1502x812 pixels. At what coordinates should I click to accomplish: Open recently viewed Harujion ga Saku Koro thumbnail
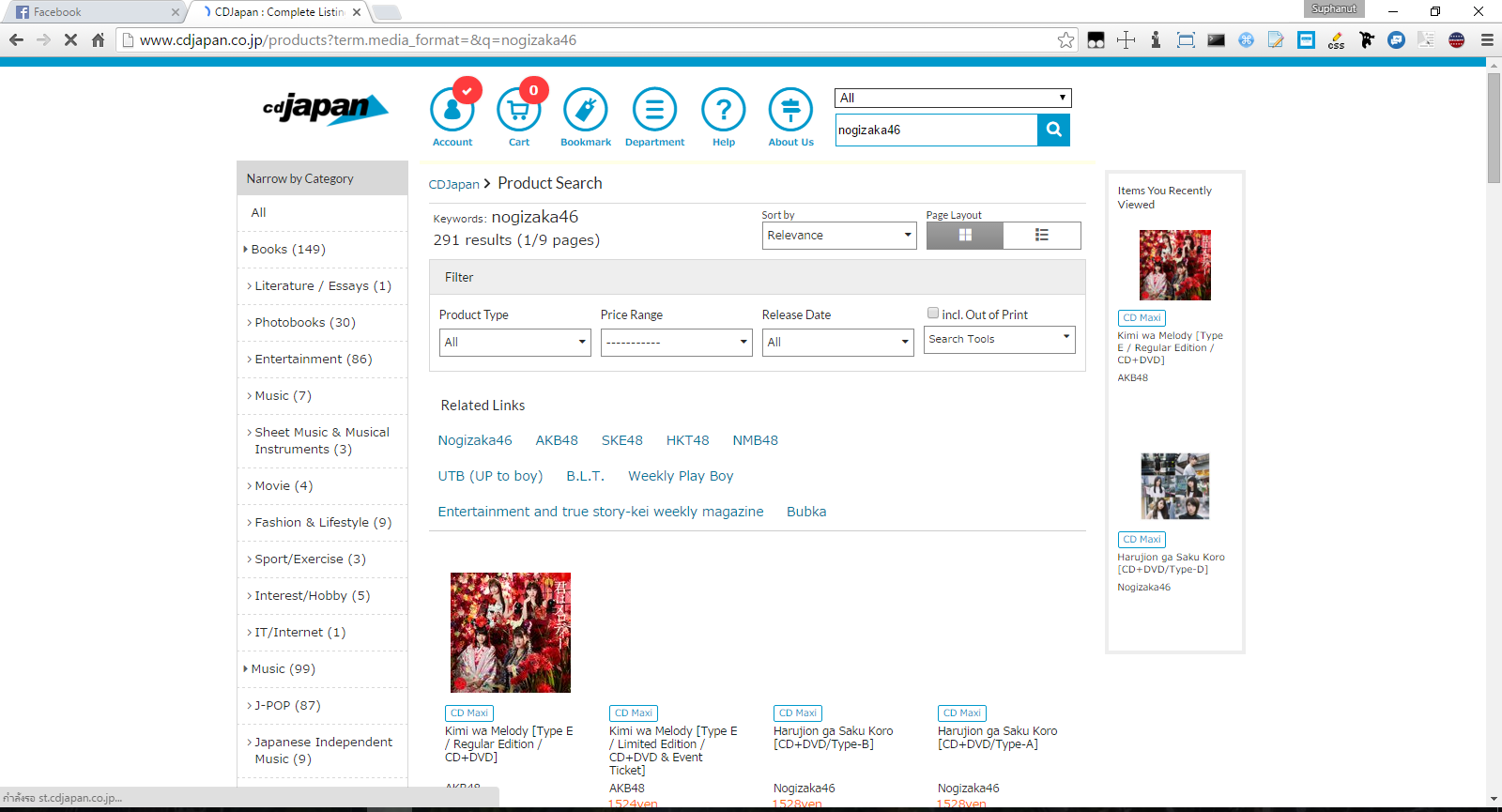click(1175, 486)
